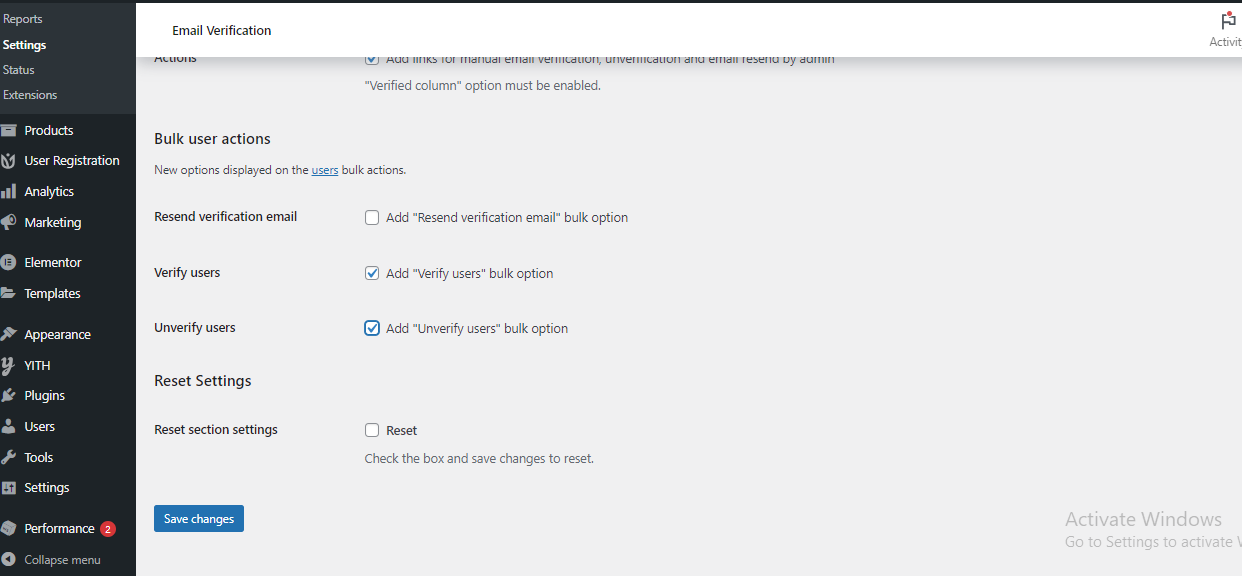Click the User Registration sidebar icon
Screen dimensions: 1242x576
pyautogui.click(x=9, y=161)
